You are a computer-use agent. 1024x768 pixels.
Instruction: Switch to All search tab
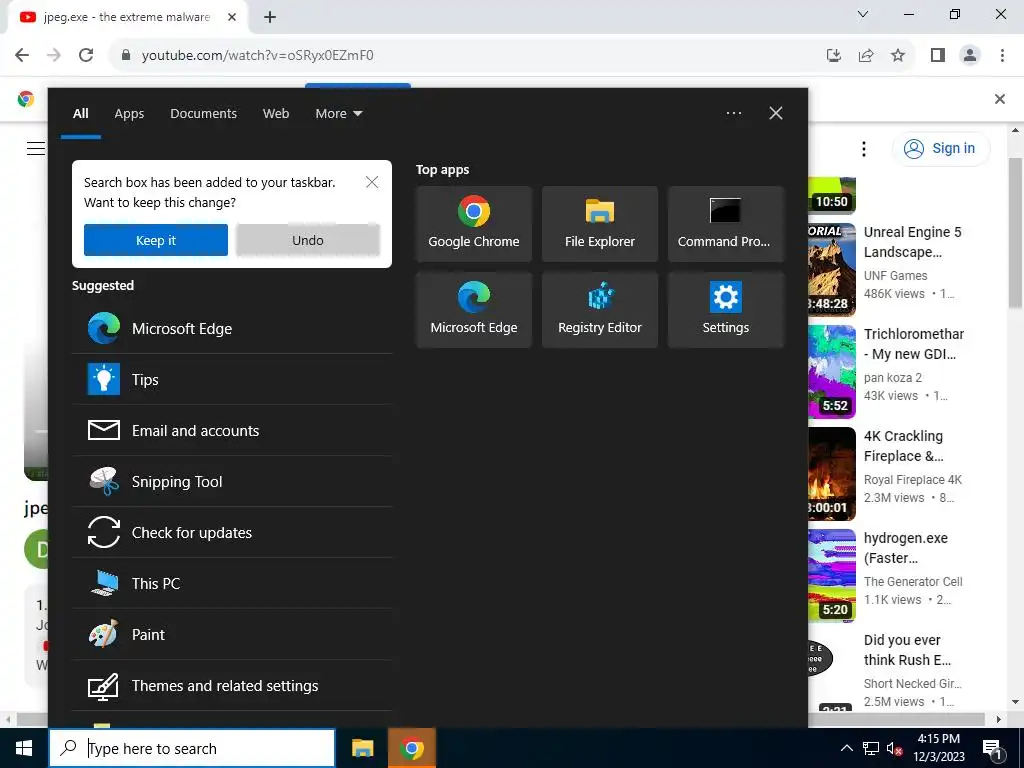(x=80, y=113)
